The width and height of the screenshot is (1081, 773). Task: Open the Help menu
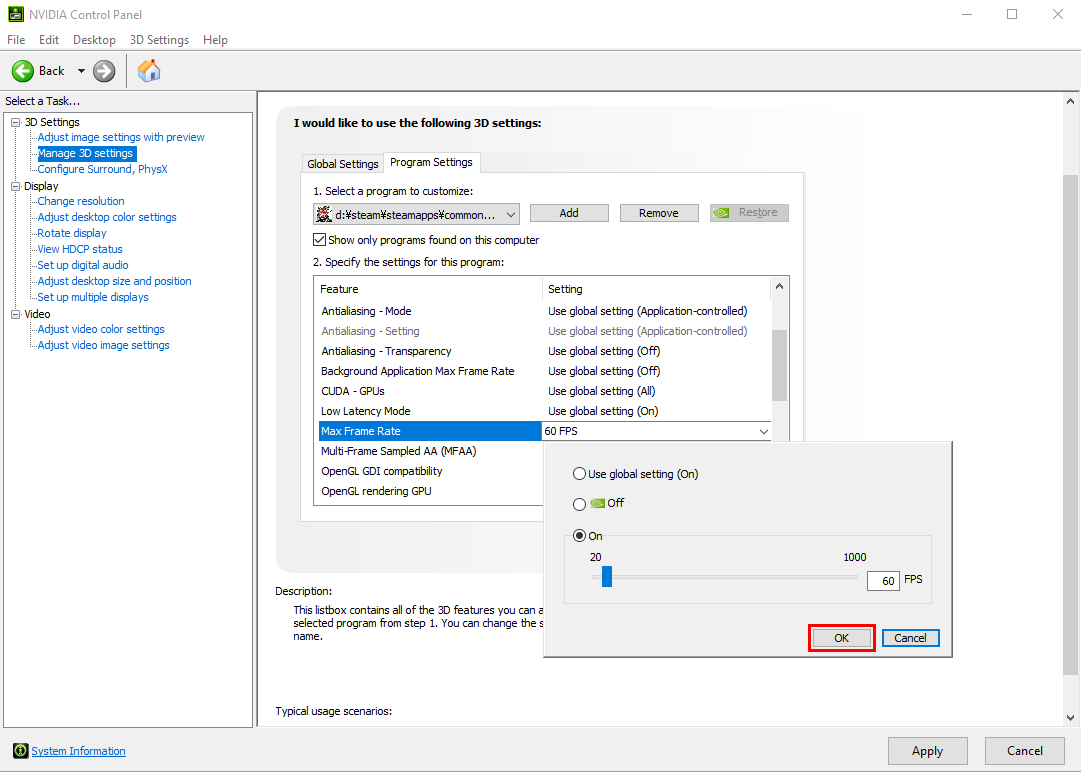pyautogui.click(x=215, y=40)
